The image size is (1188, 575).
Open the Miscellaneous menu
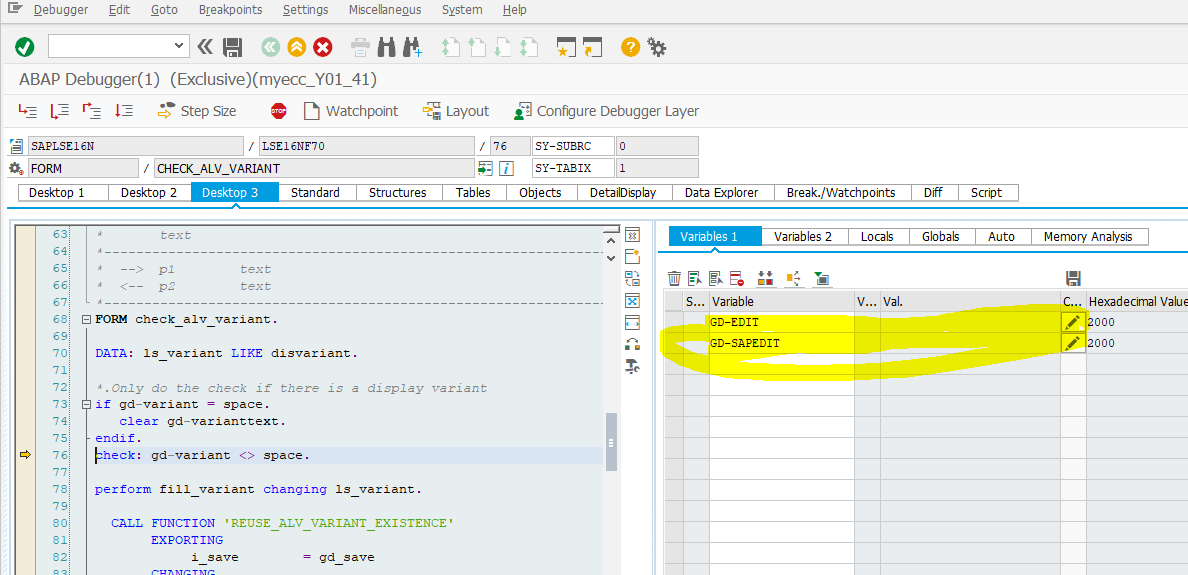(x=385, y=10)
